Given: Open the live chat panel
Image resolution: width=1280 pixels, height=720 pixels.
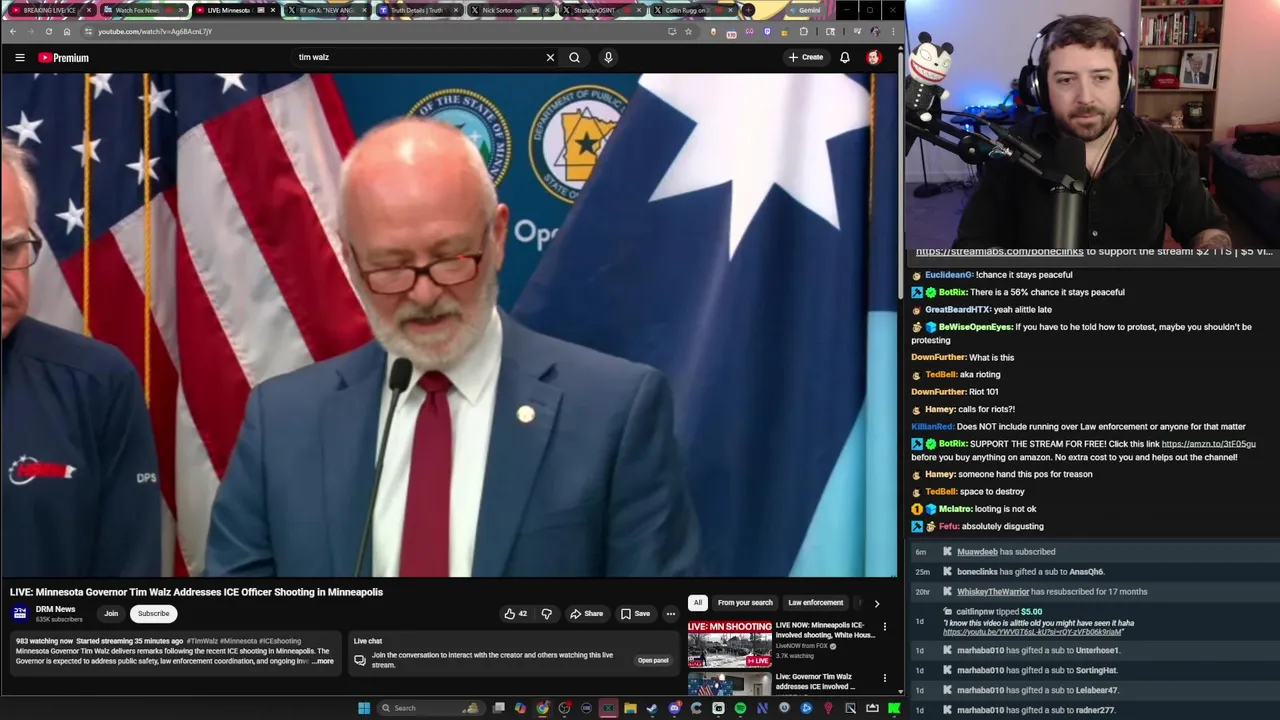Looking at the screenshot, I should tap(653, 660).
